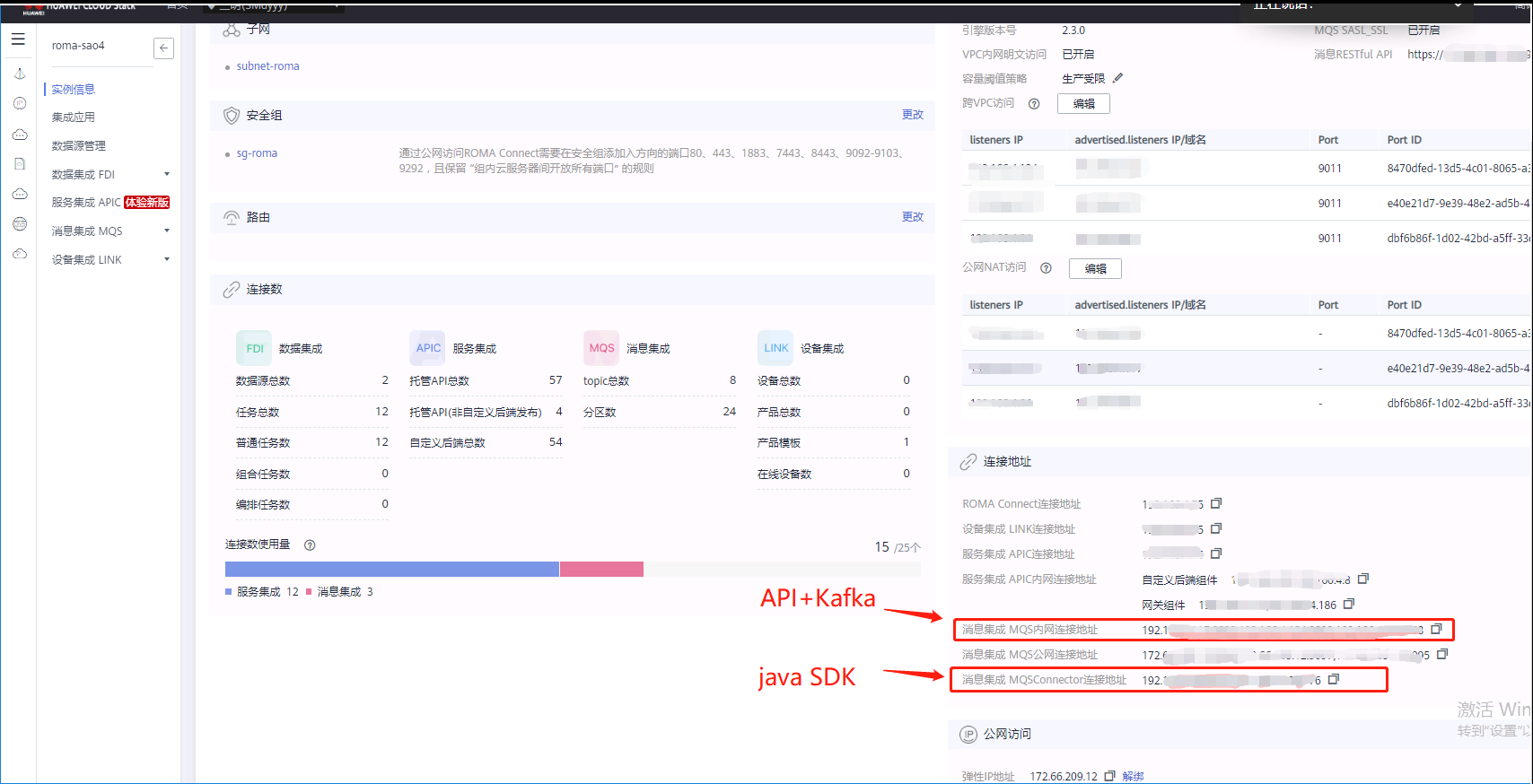Click the 任务总数 row label
The image size is (1533, 784).
tap(258, 413)
